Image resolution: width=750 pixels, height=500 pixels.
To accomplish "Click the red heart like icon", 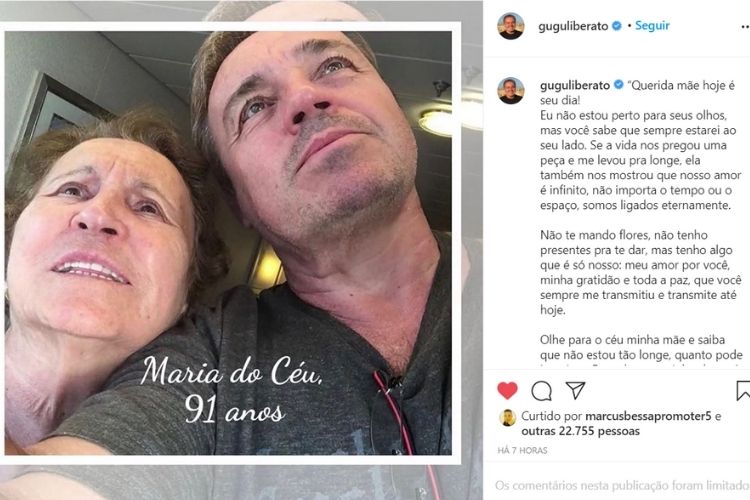I will point(507,390).
